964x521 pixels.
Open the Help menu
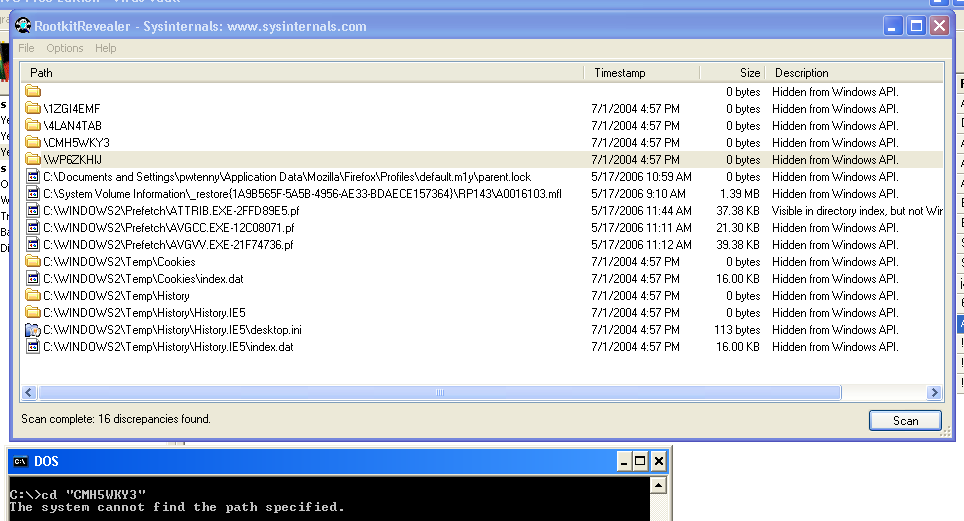(x=105, y=48)
